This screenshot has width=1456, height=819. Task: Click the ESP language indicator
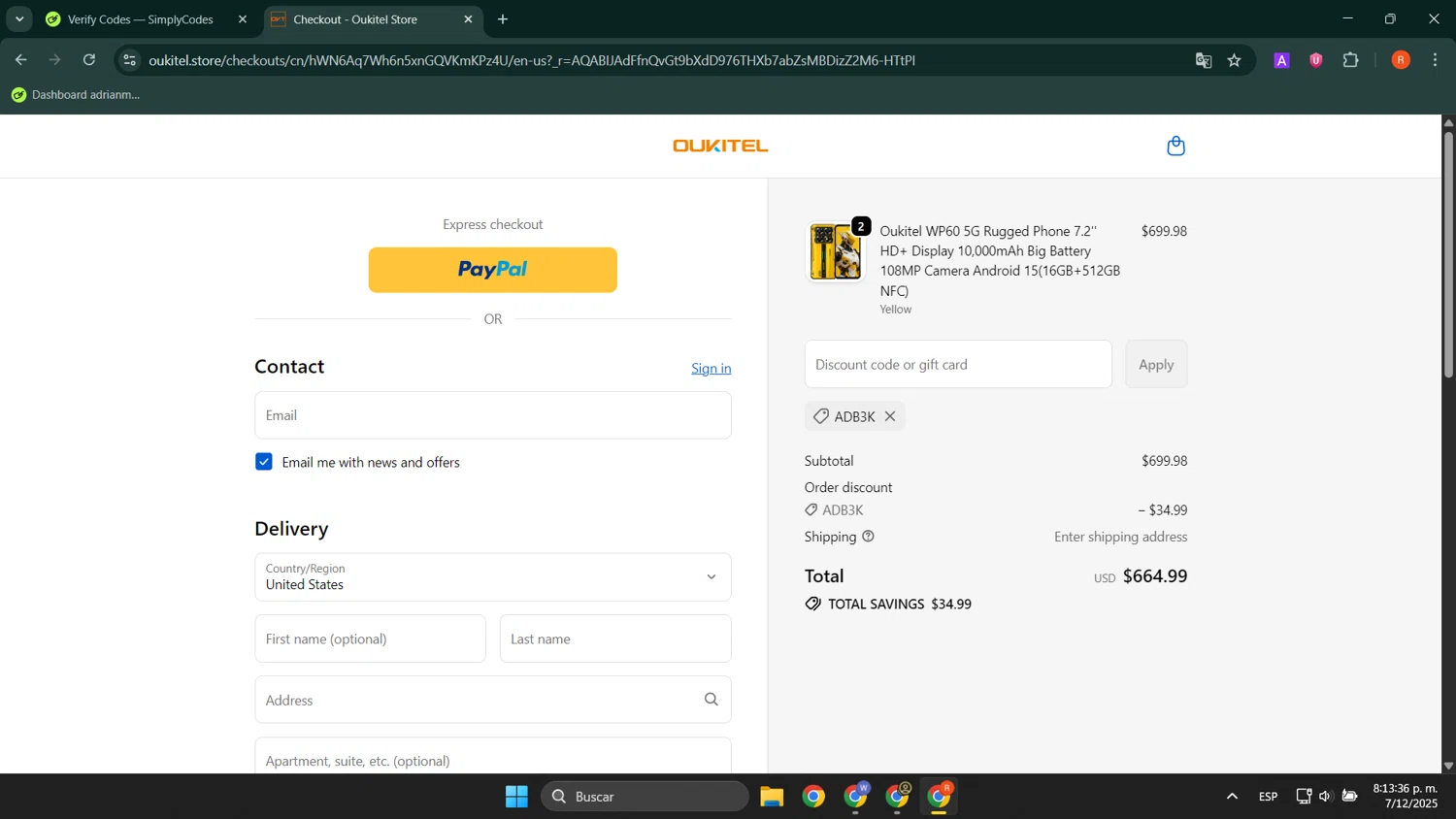1268,797
